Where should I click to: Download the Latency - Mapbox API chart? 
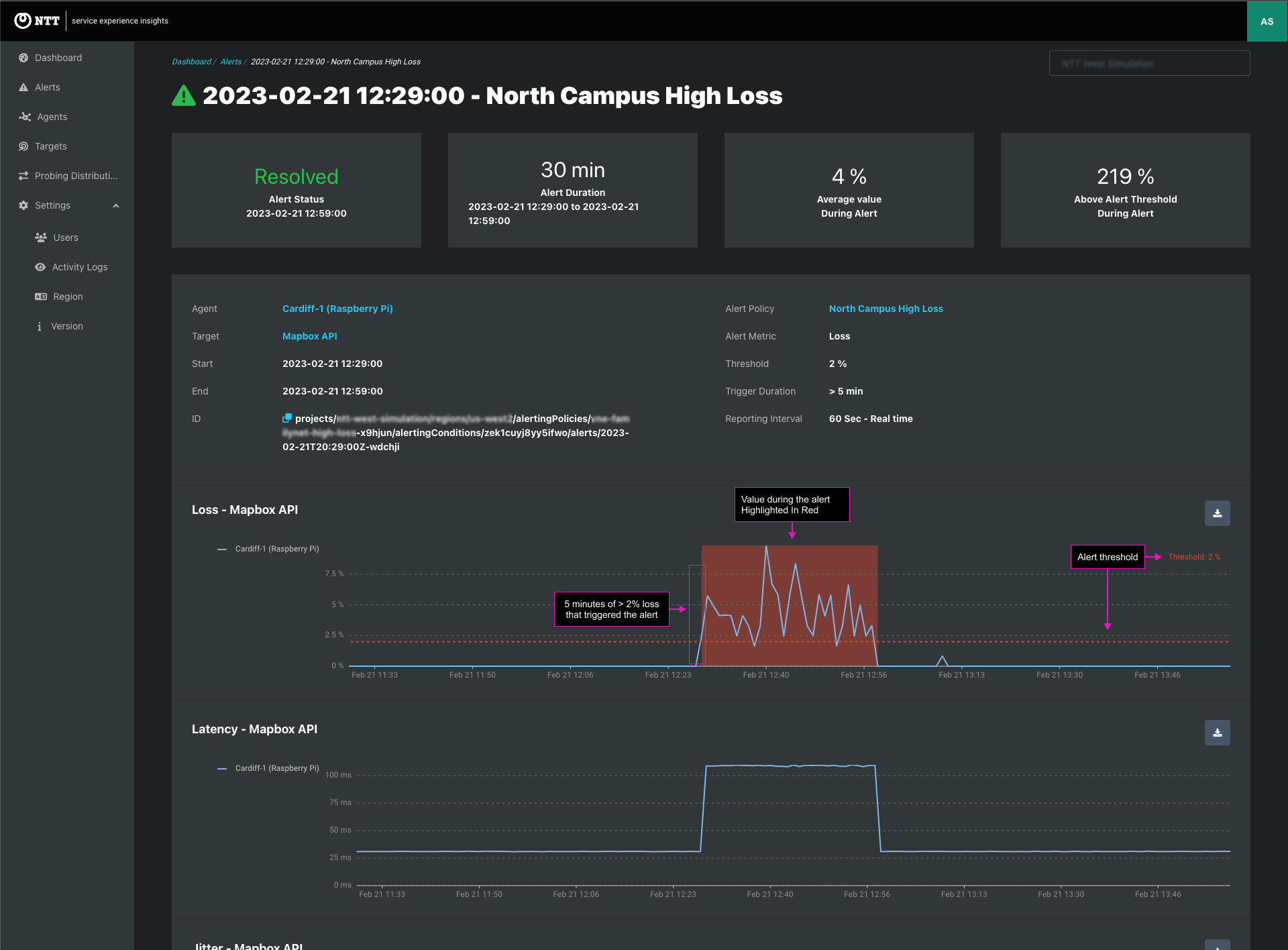click(x=1217, y=733)
